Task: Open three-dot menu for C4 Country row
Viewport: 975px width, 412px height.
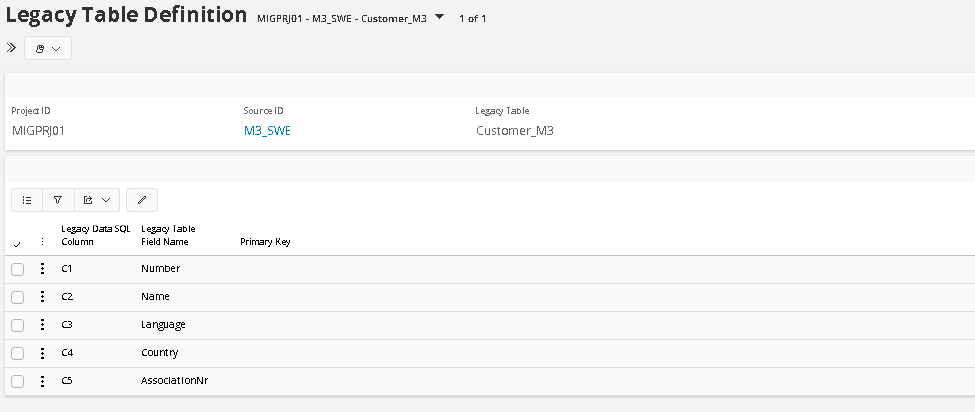Action: point(42,353)
